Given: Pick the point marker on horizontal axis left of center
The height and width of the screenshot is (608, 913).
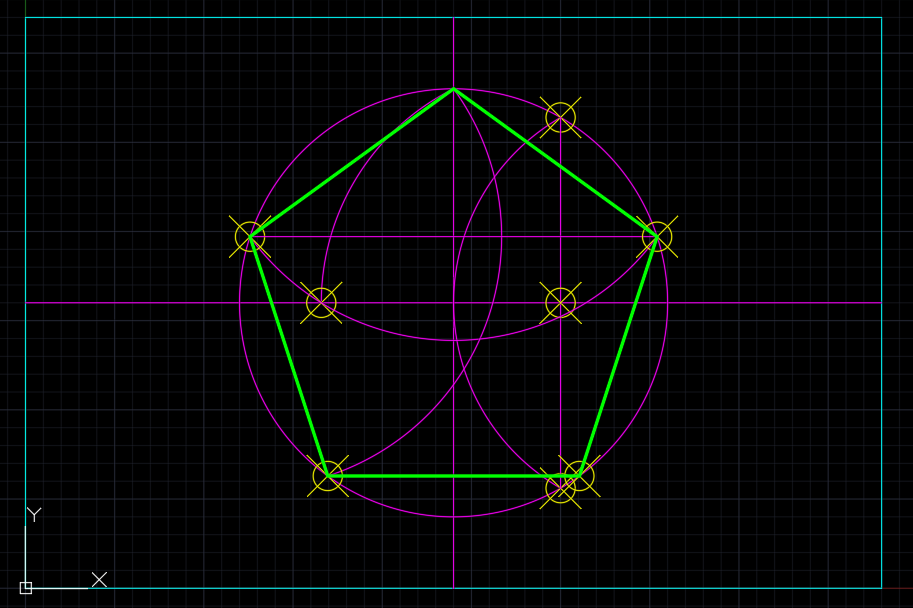Looking at the screenshot, I should [x=321, y=303].
